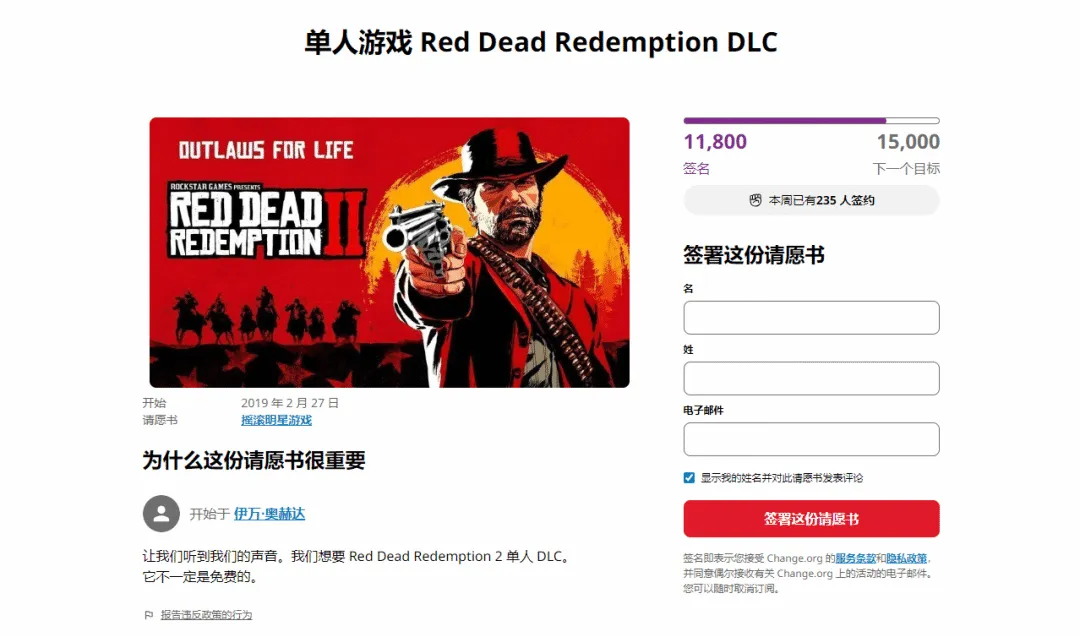The image size is (1080, 637).
Task: Open the 摇滚明星游戏 recipient link
Action: 276,420
